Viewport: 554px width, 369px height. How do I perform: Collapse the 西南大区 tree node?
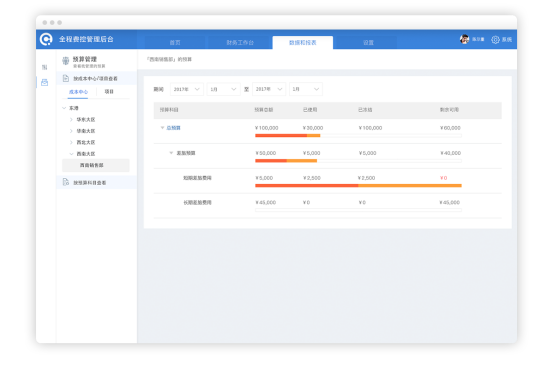[71, 154]
